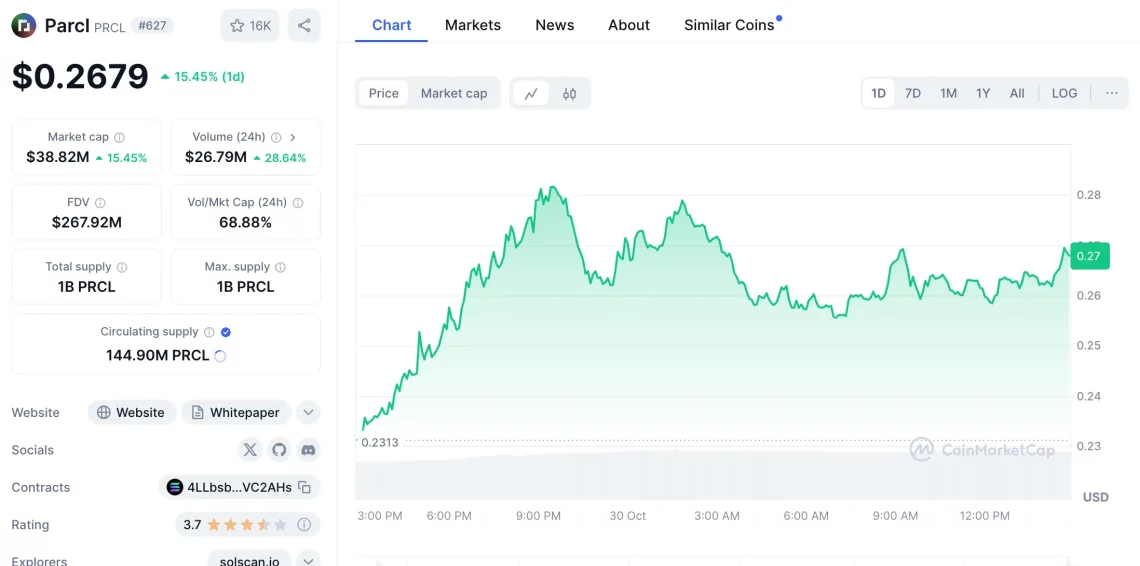Viewport: 1140px width, 566px height.
Task: Expand the website links dropdown chevron
Action: click(x=308, y=413)
